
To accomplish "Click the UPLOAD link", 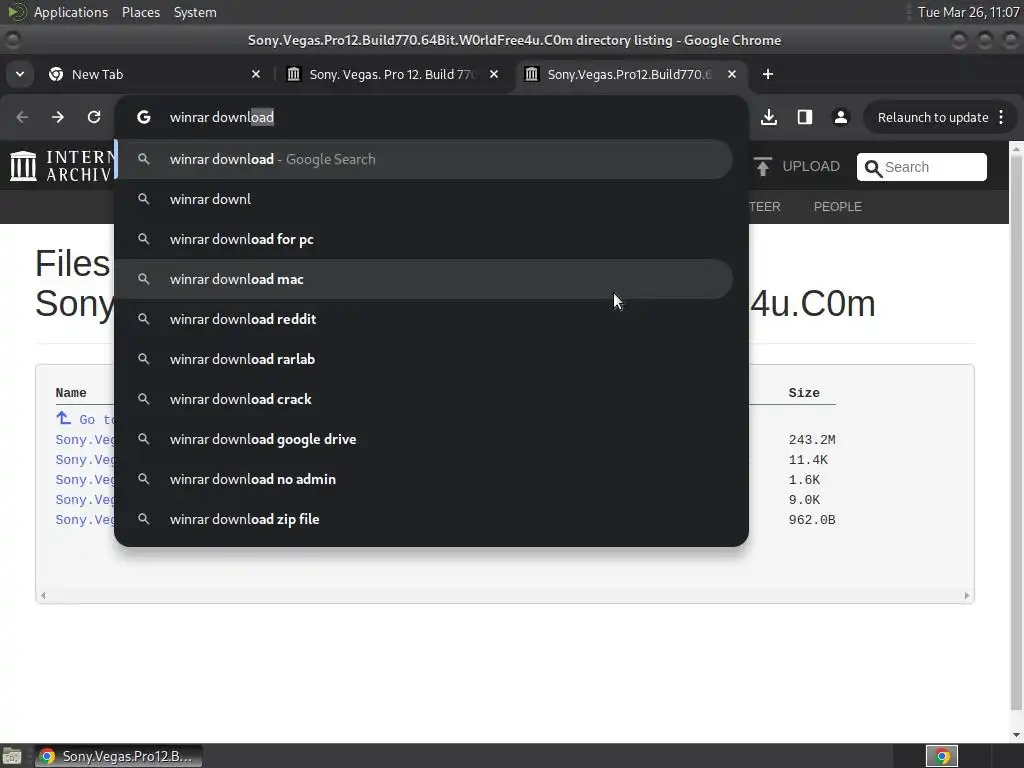I will pos(810,167).
